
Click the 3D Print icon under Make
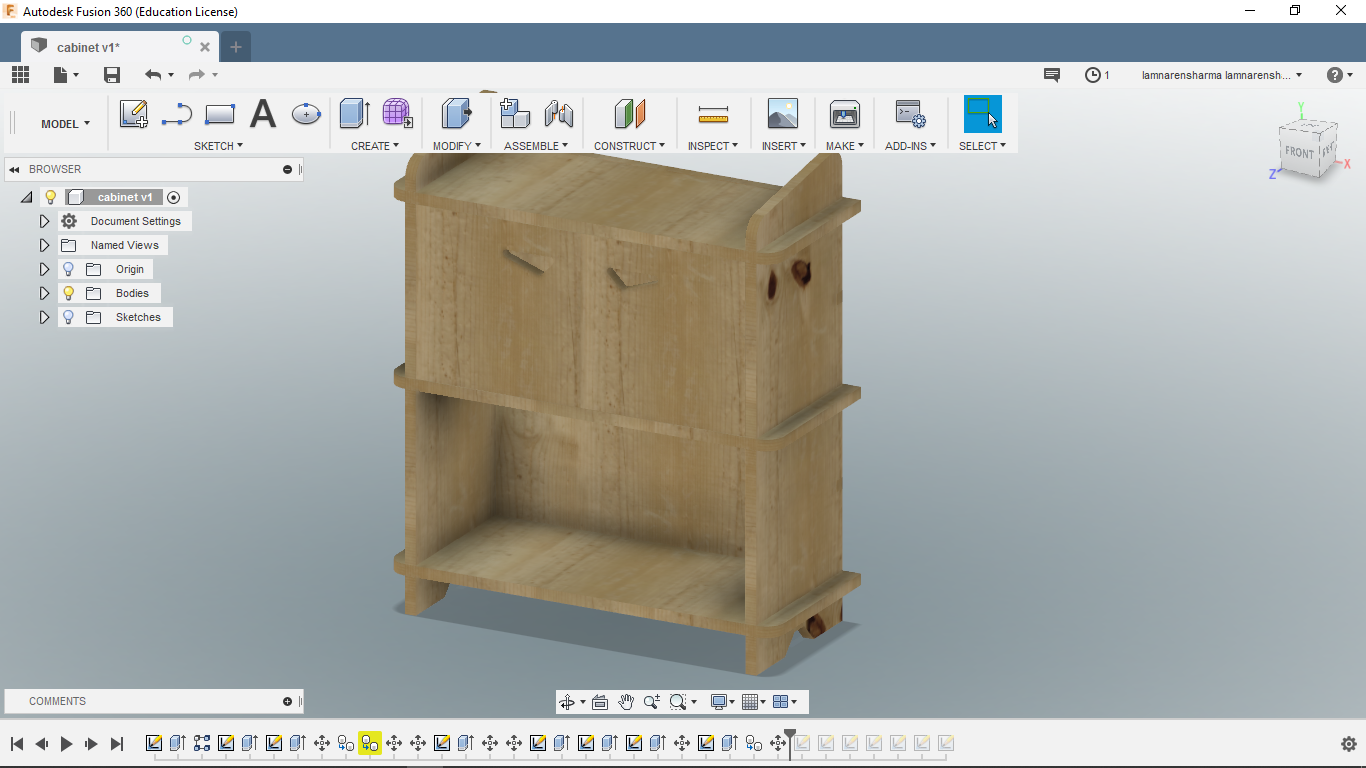point(844,114)
